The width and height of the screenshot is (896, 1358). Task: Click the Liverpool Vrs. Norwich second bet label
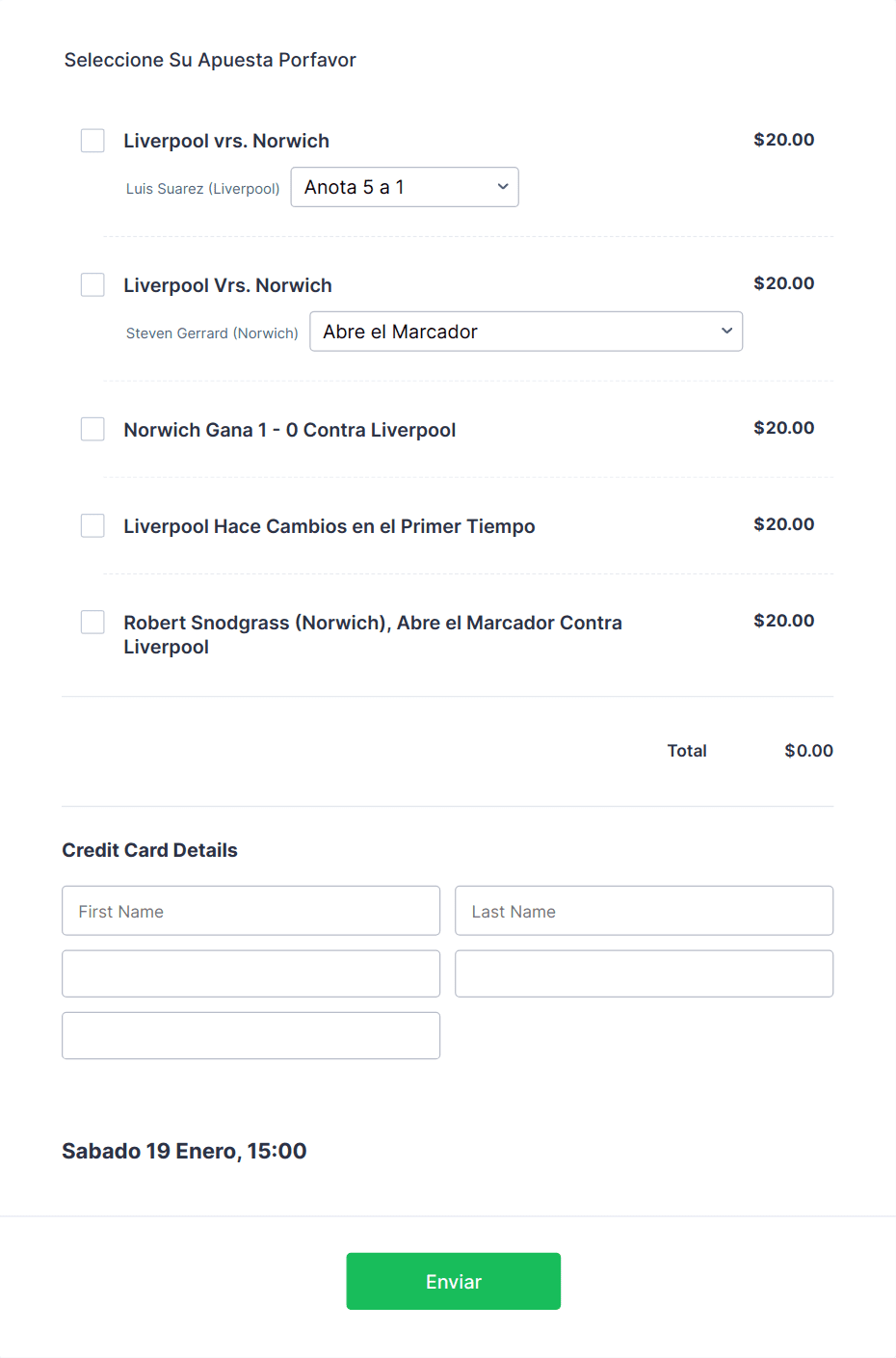[227, 285]
